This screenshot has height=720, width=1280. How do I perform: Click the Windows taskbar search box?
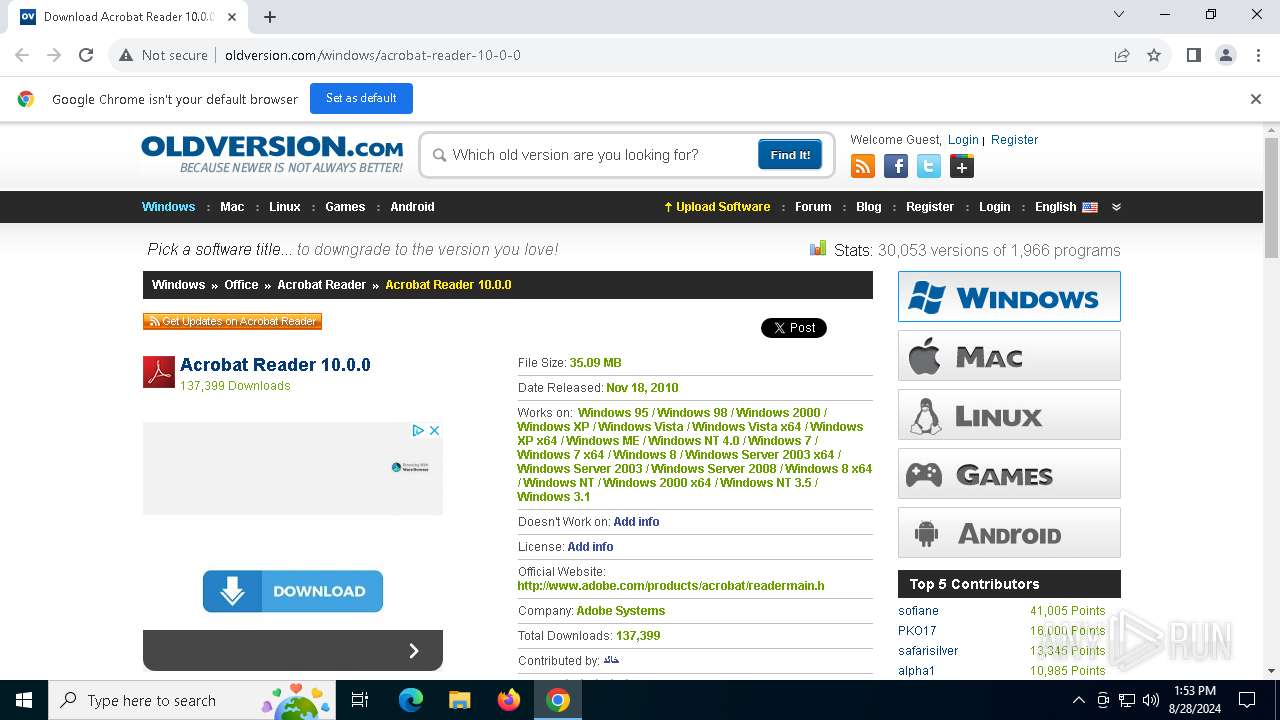pyautogui.click(x=190, y=700)
